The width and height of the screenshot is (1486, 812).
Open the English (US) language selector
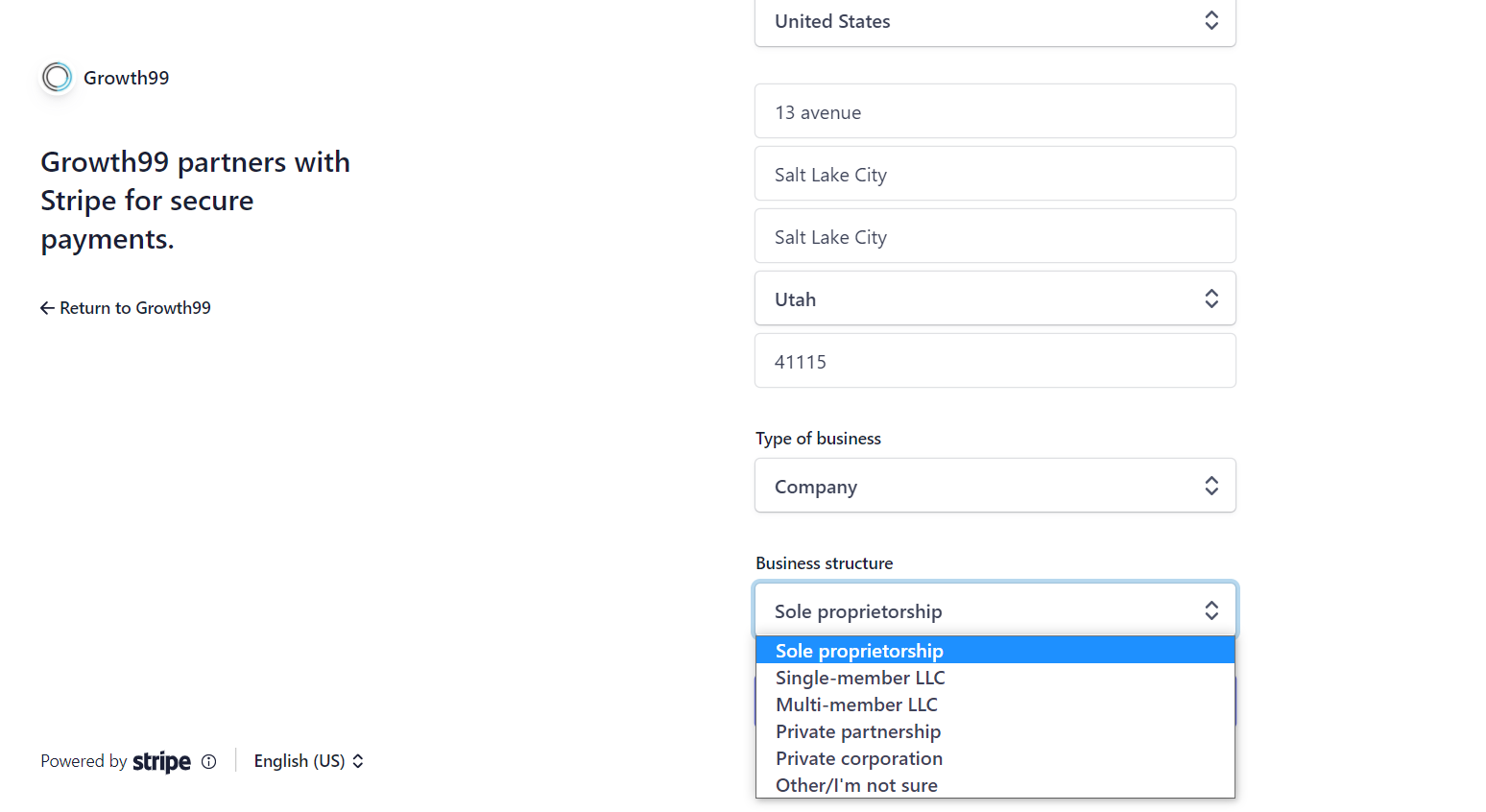308,761
